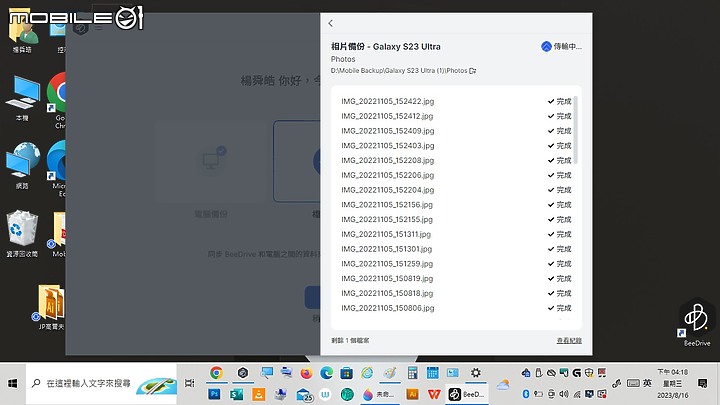Click the taskbar search box
Viewport: 720px width, 405px height.
(x=101, y=383)
